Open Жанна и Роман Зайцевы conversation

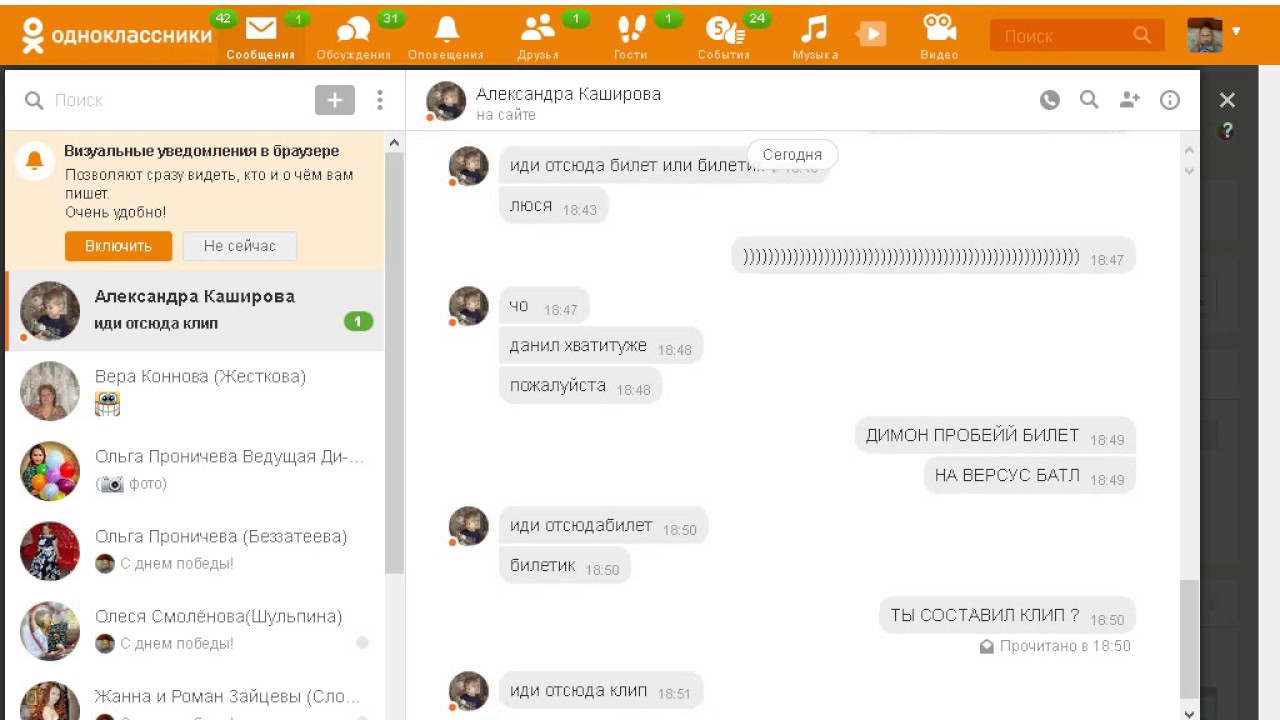195,697
